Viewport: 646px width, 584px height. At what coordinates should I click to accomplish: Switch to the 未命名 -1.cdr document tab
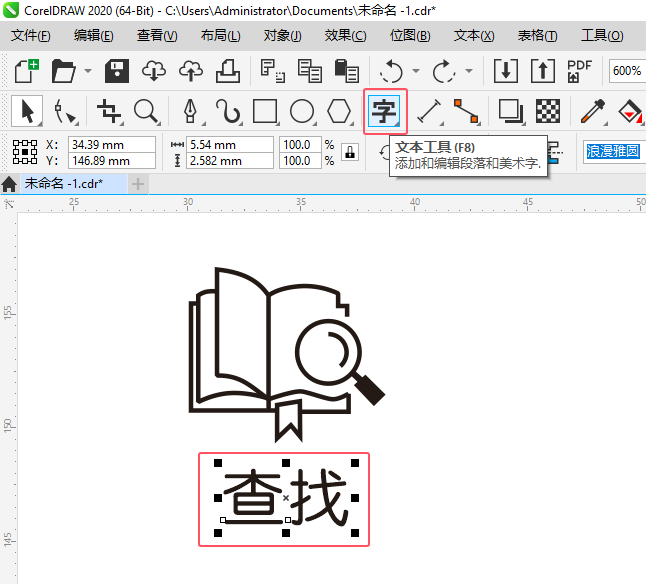tap(64, 183)
